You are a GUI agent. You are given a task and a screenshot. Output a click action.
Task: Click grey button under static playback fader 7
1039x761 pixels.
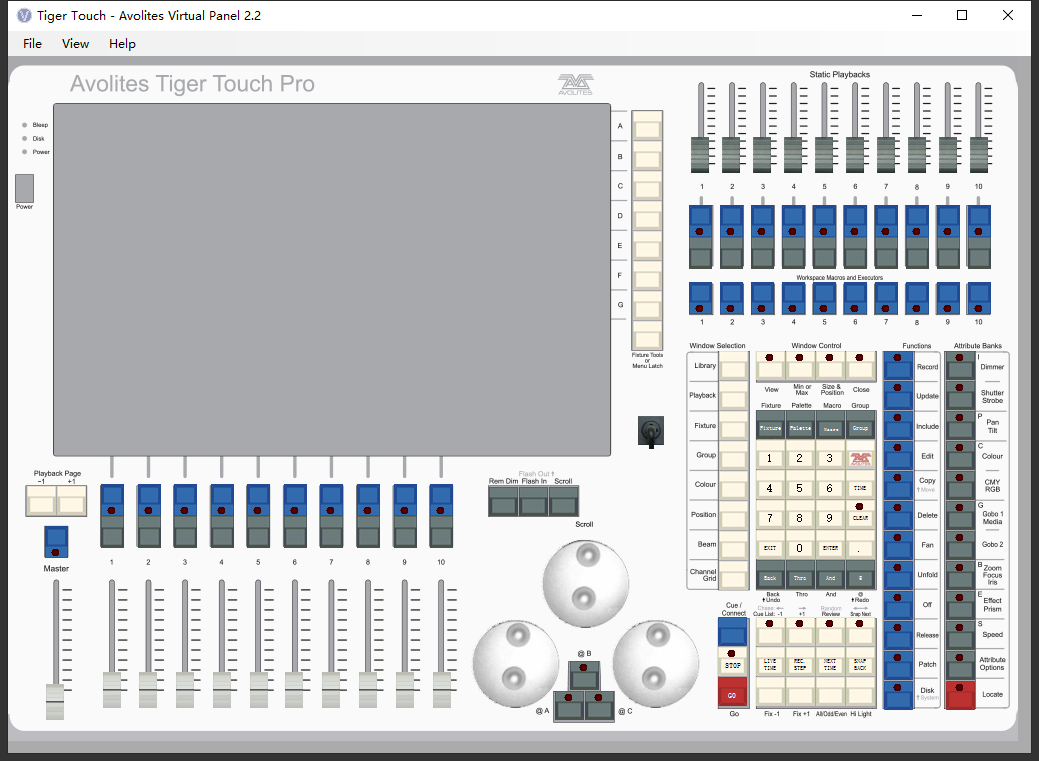pos(886,253)
